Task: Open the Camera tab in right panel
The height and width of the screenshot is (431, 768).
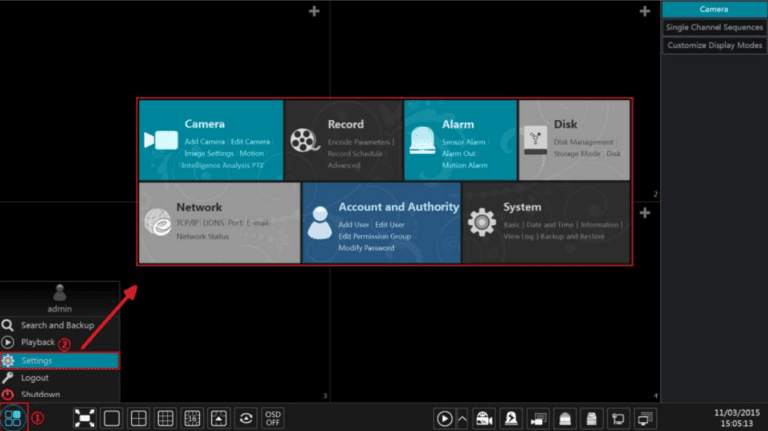Action: pyautogui.click(x=713, y=9)
